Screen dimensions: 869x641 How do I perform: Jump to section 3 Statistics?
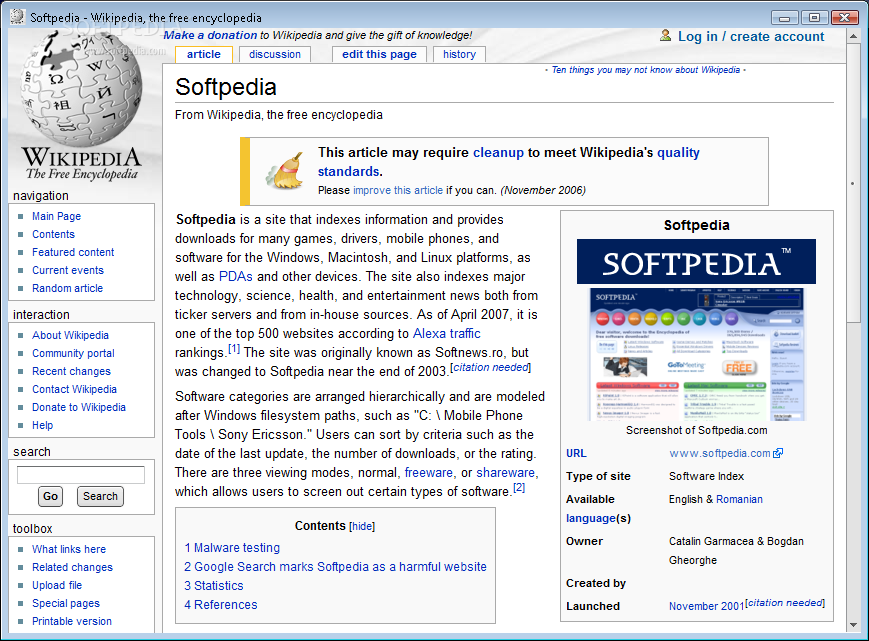click(x=213, y=586)
